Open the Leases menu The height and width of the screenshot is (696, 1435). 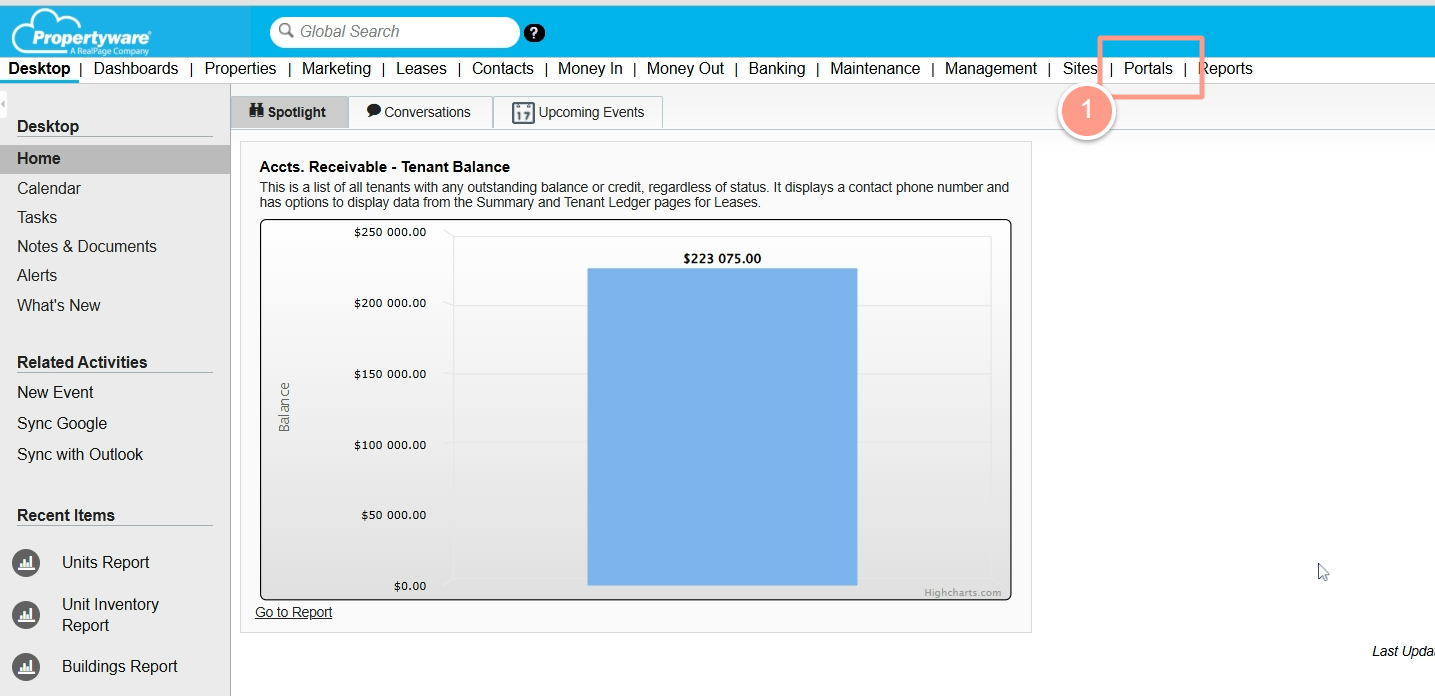[421, 69]
